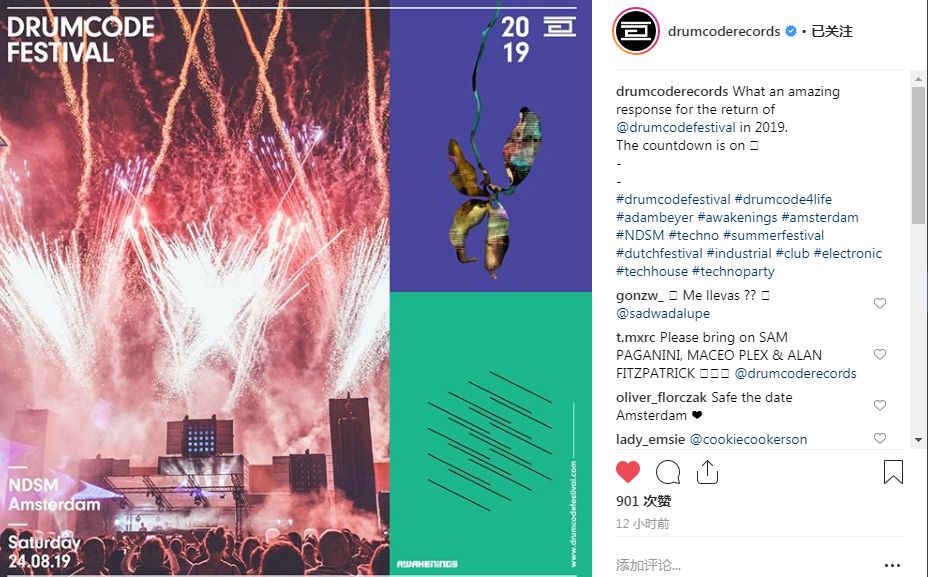Open the comment bubble icon

668,472
